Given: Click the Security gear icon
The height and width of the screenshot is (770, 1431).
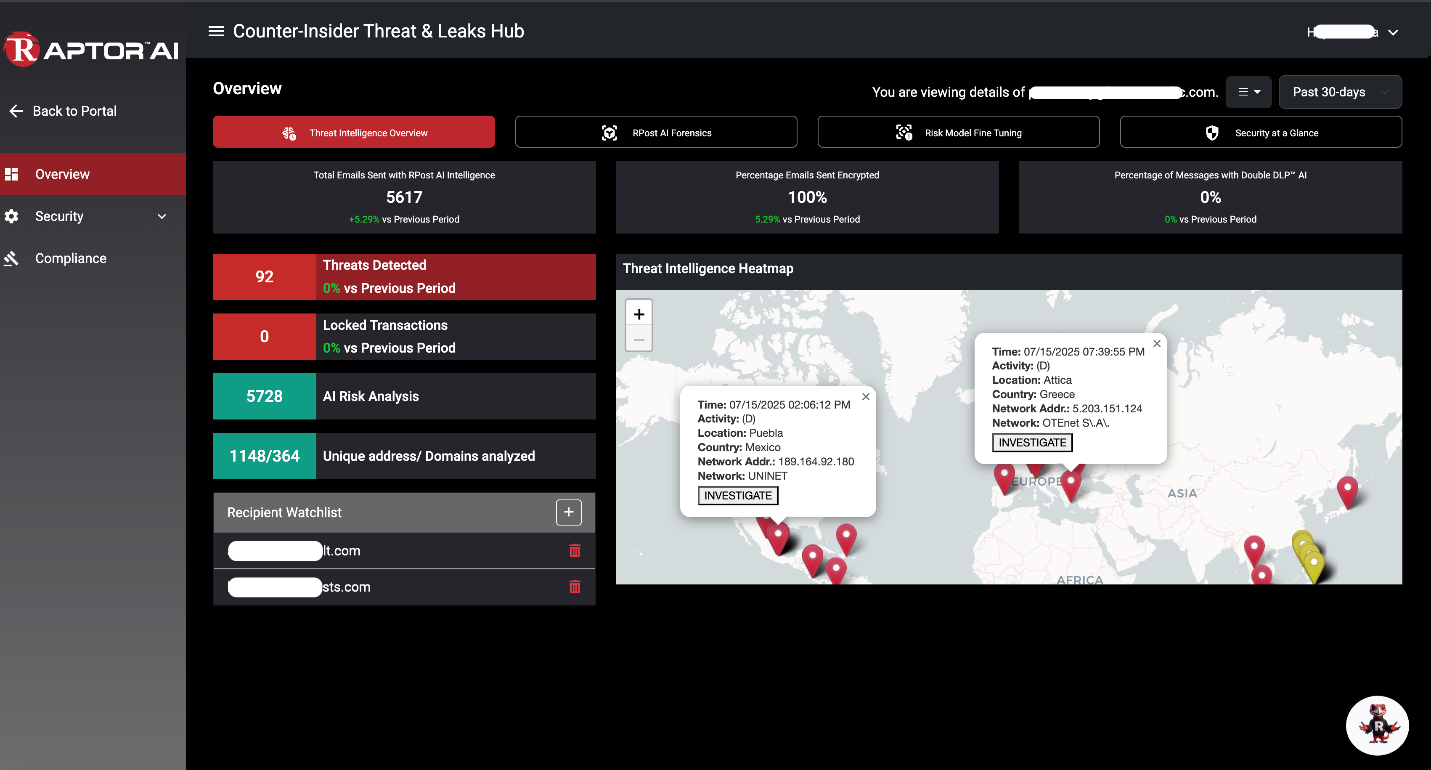Looking at the screenshot, I should (12, 216).
